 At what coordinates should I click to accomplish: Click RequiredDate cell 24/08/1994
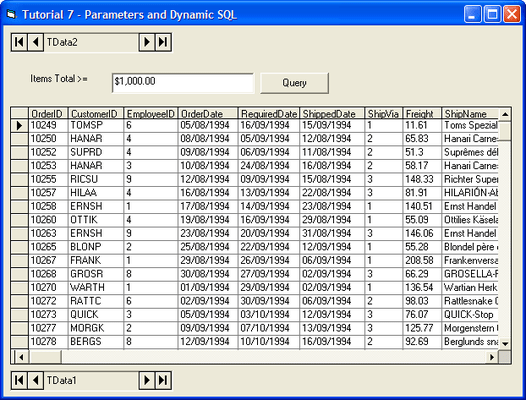point(269,166)
